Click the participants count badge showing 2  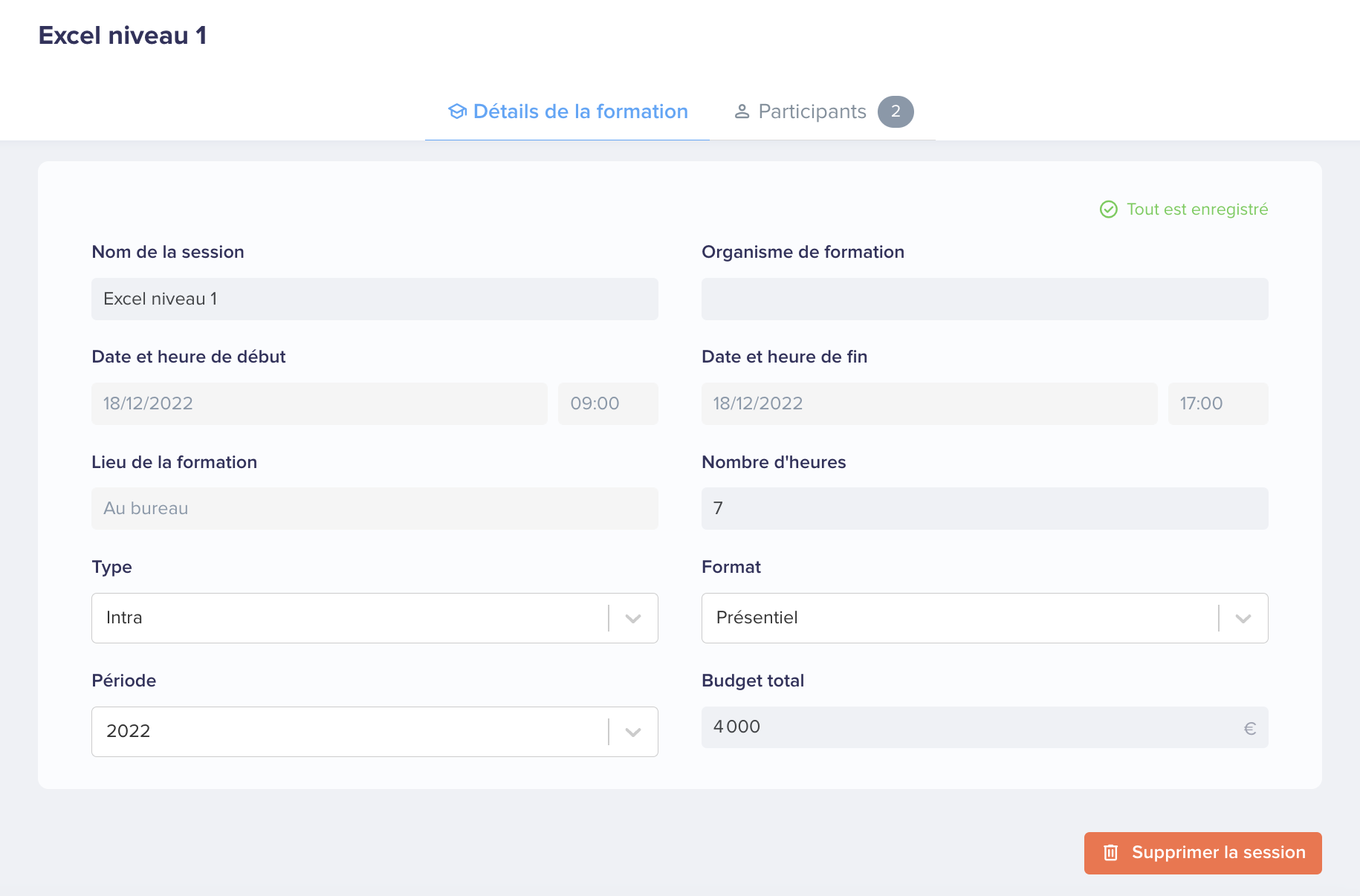(x=896, y=111)
